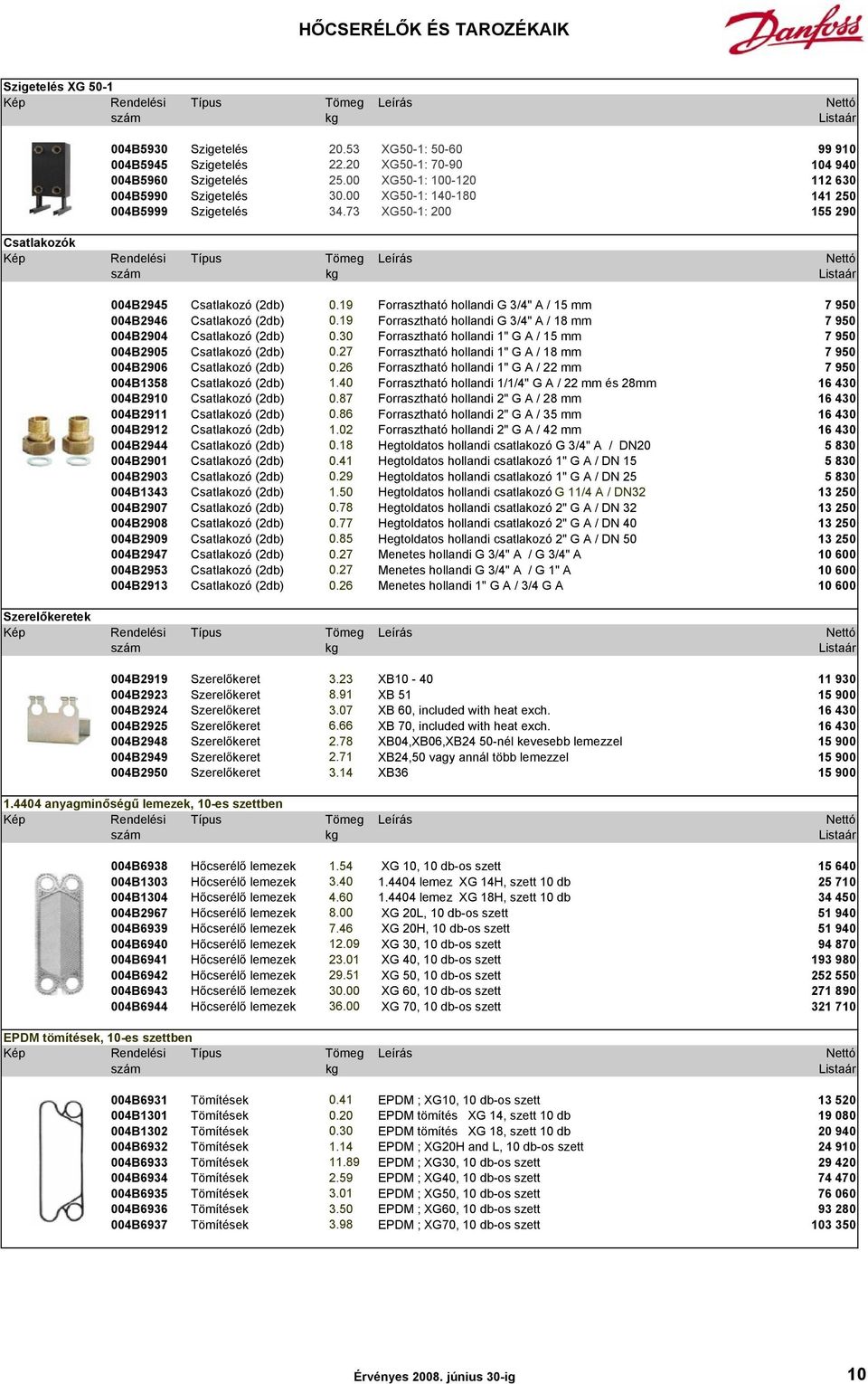The width and height of the screenshot is (868, 1384).
Task: Click order number 004B1358
Action: 139,383
